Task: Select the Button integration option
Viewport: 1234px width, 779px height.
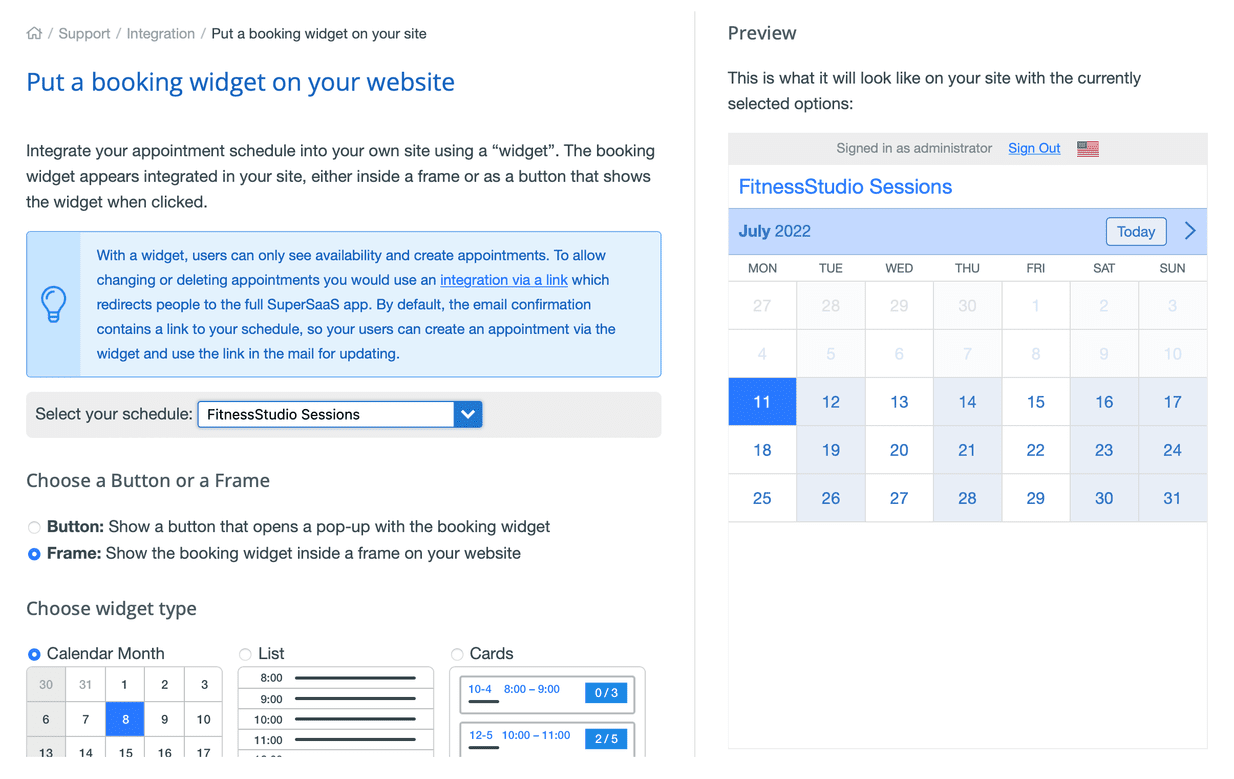Action: 34,527
